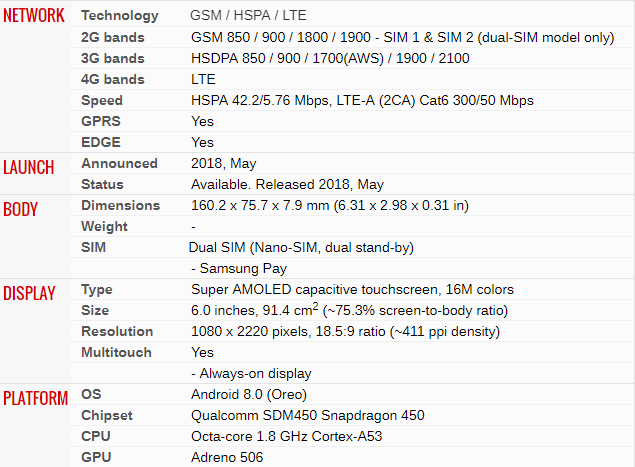Click the Announced label under Launch
This screenshot has height=467, width=635.
119,163
